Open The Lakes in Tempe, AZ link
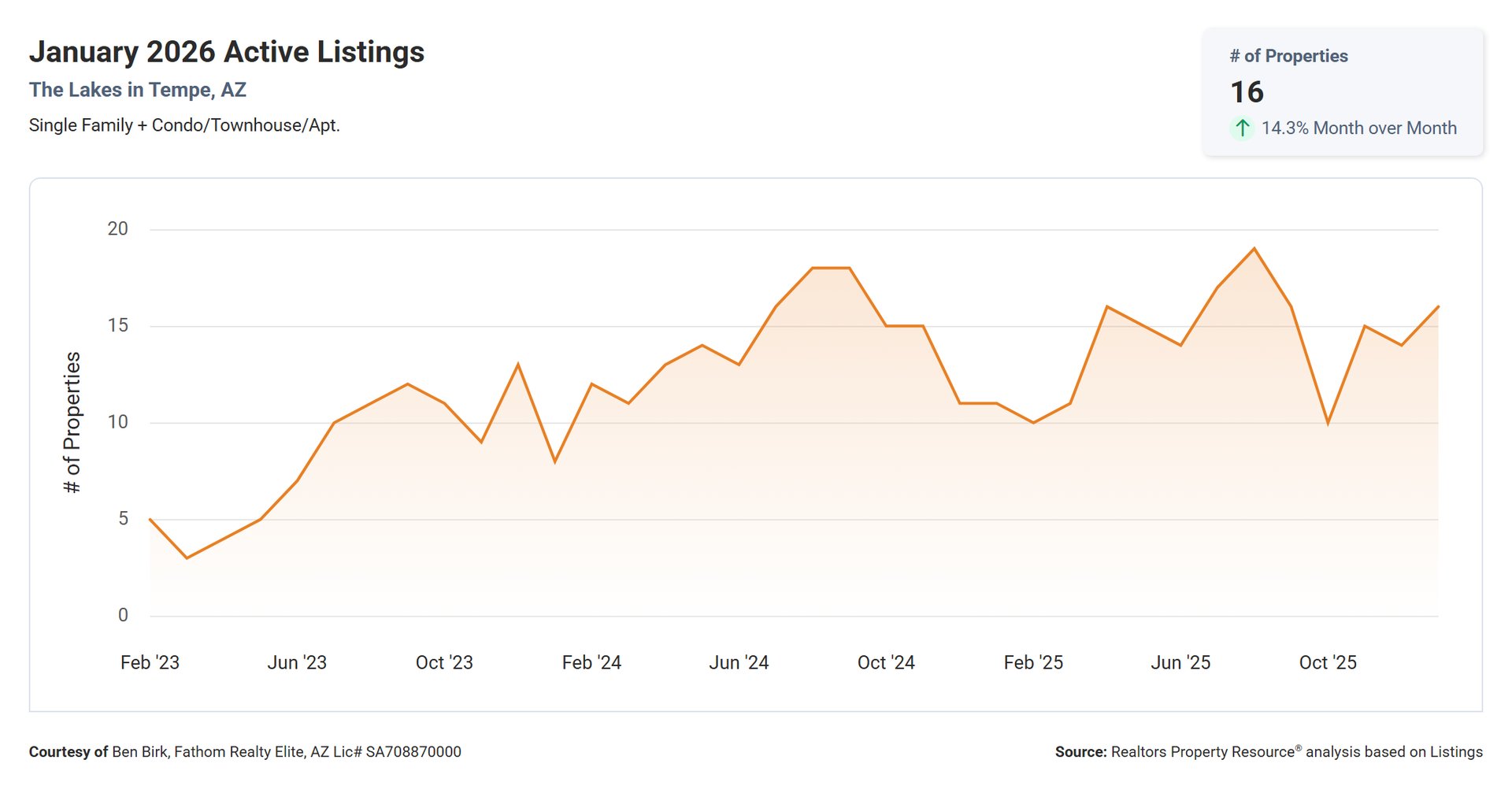Viewport: 1512px width, 793px height. pyautogui.click(x=138, y=90)
